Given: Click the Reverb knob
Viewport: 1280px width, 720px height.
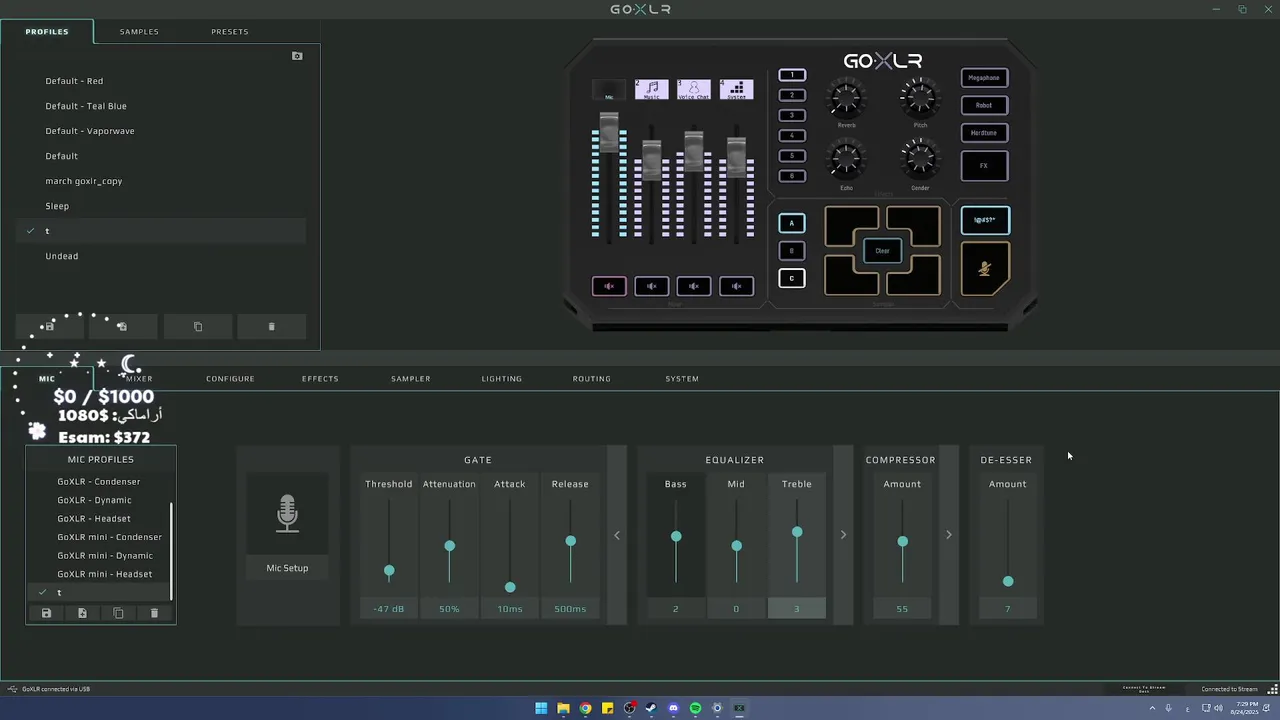Looking at the screenshot, I should 846,98.
